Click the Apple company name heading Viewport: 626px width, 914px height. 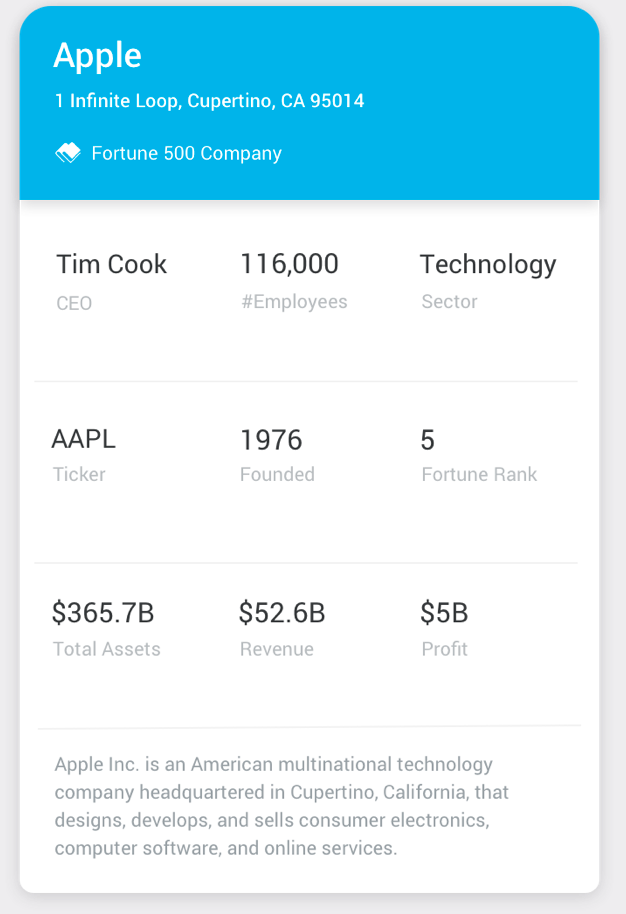[97, 56]
